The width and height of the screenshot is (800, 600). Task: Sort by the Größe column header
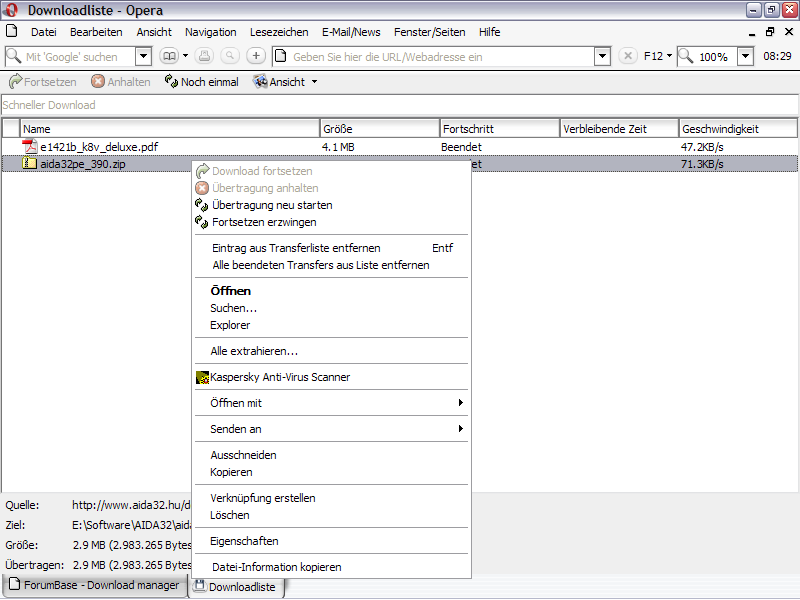point(380,129)
